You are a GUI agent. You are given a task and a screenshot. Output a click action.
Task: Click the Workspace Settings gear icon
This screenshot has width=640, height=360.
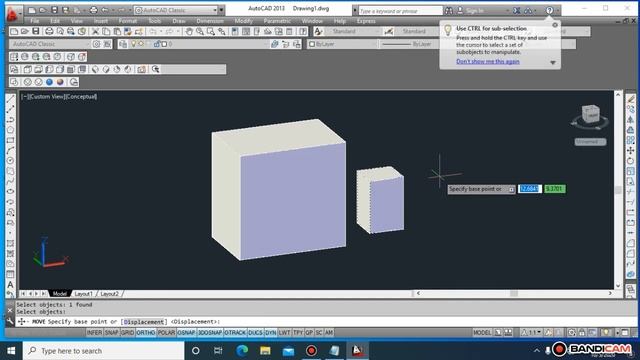pos(96,44)
